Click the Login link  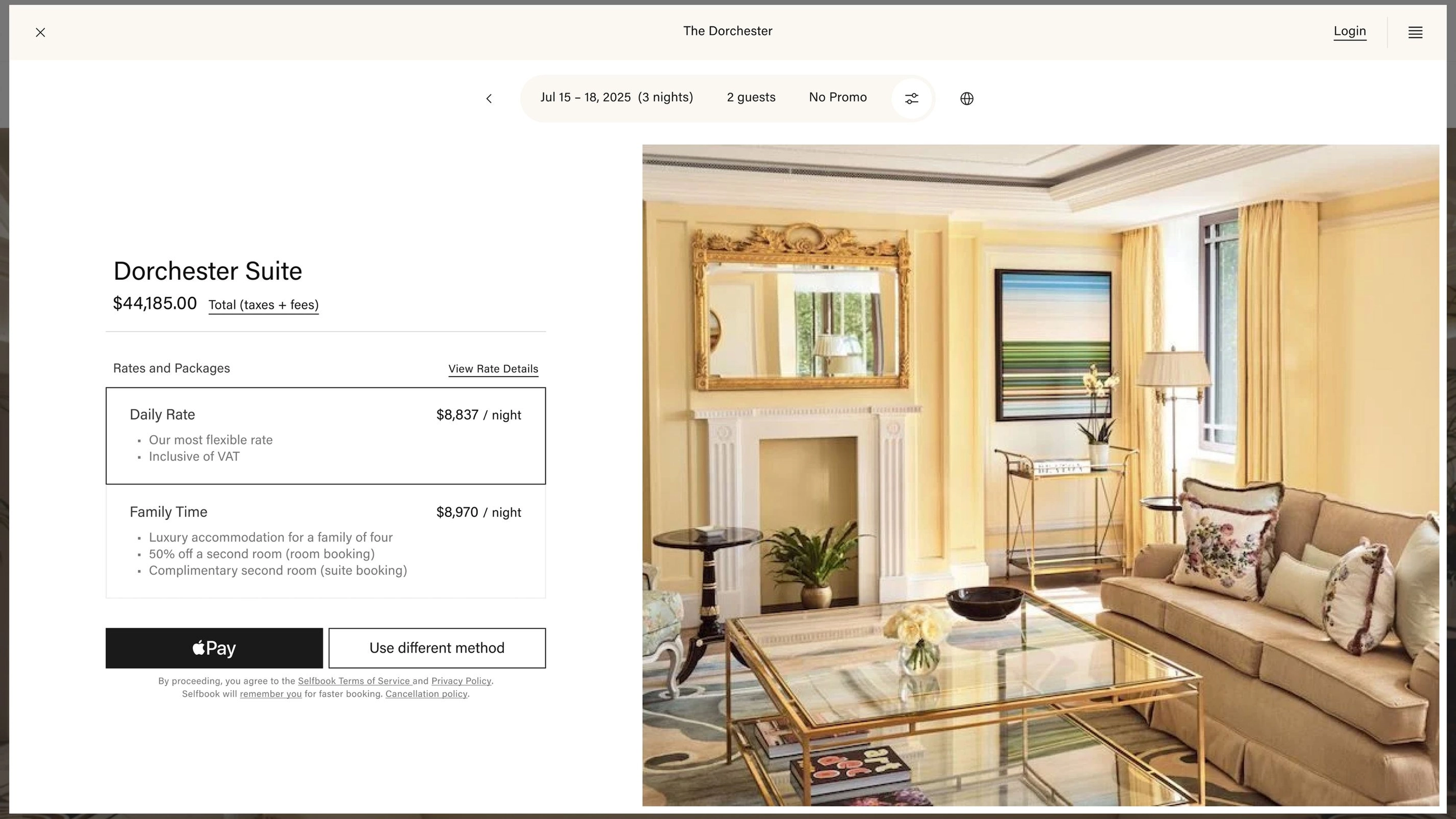[x=1350, y=31]
